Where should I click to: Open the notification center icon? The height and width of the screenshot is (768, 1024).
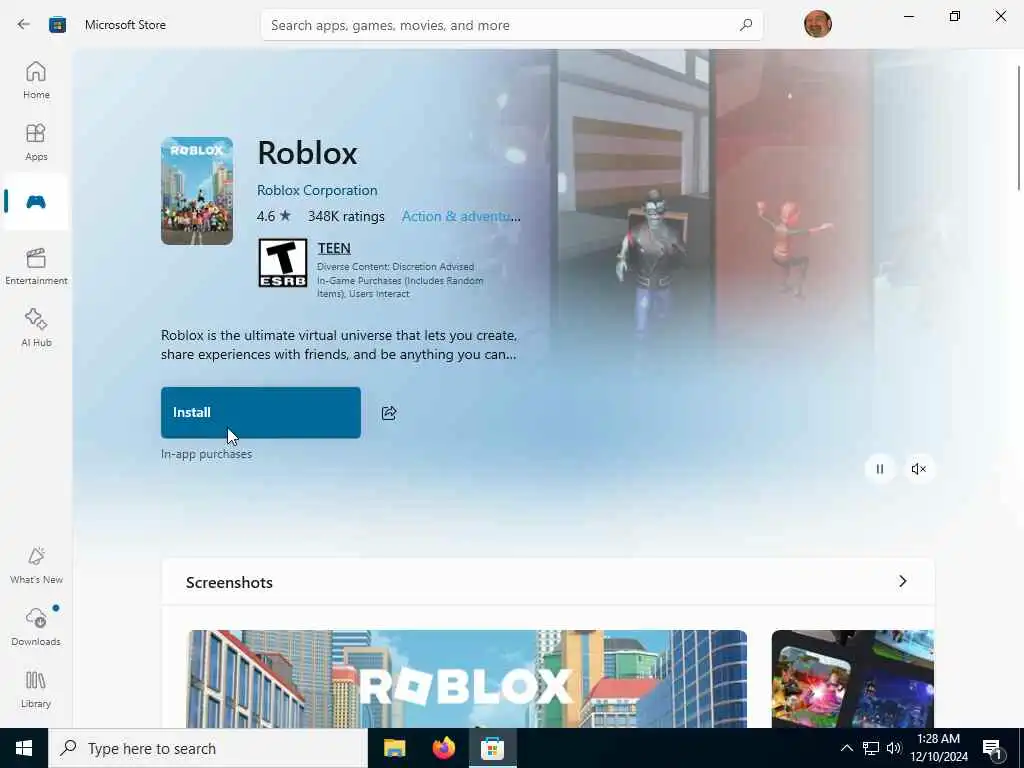(x=992, y=749)
